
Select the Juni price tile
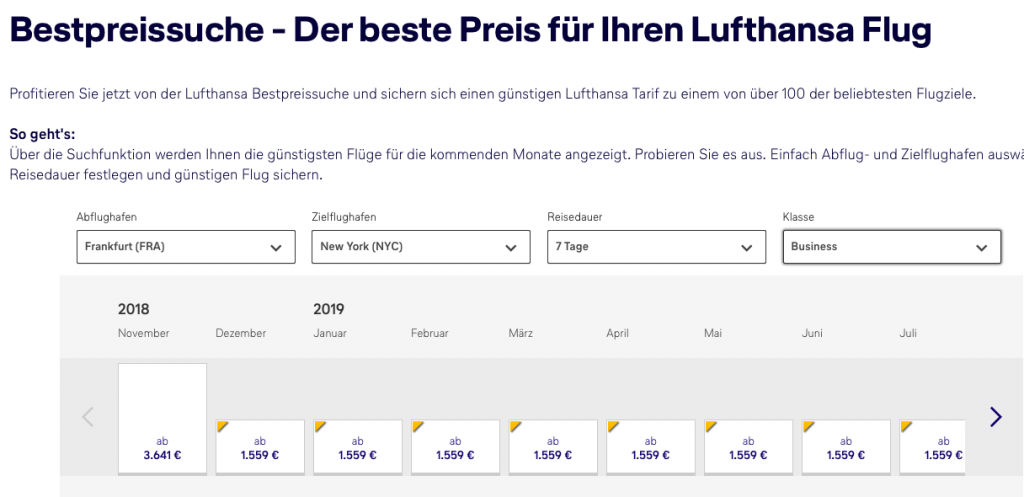[x=846, y=446]
